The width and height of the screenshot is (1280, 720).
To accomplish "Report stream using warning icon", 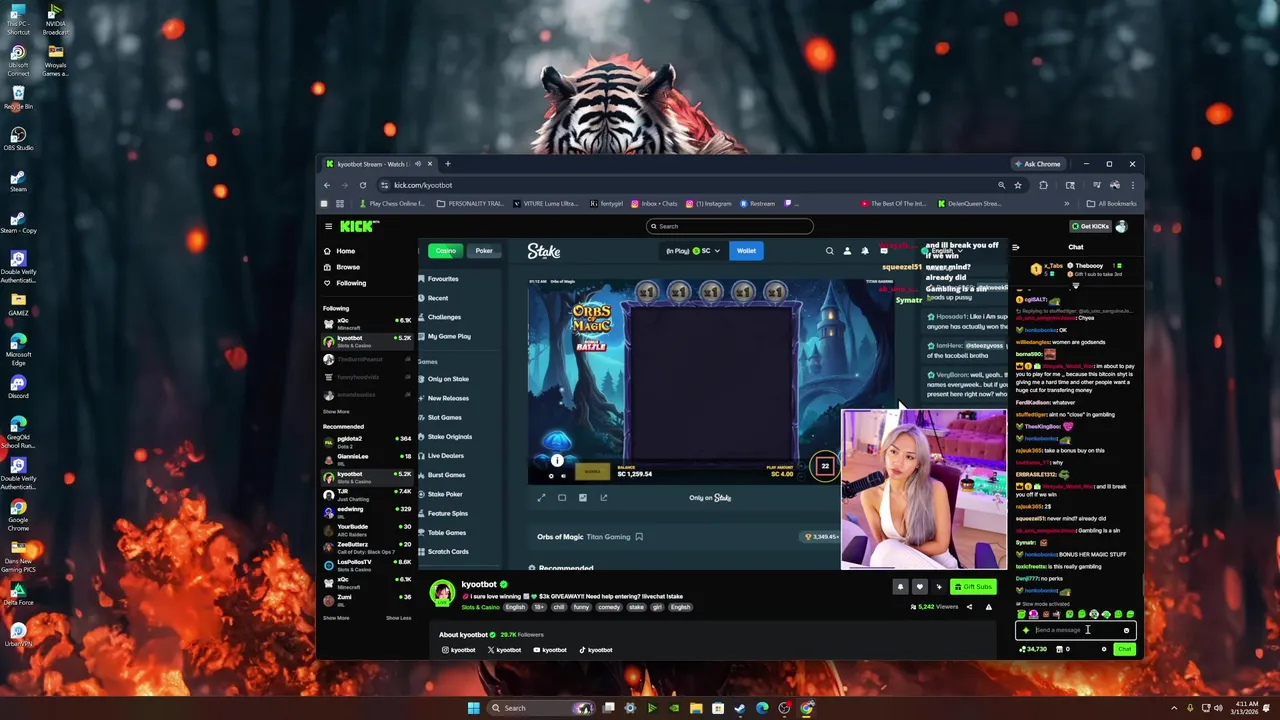I will click(x=989, y=607).
